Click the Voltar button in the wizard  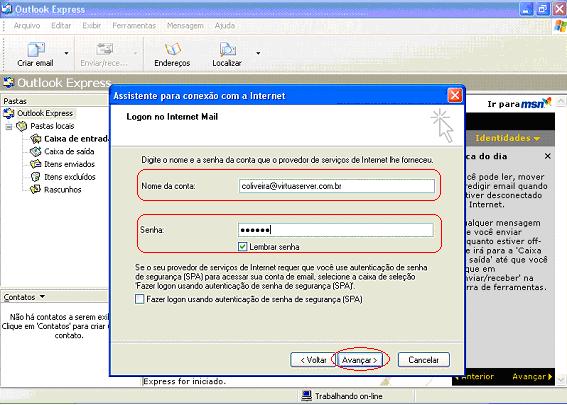coord(313,360)
